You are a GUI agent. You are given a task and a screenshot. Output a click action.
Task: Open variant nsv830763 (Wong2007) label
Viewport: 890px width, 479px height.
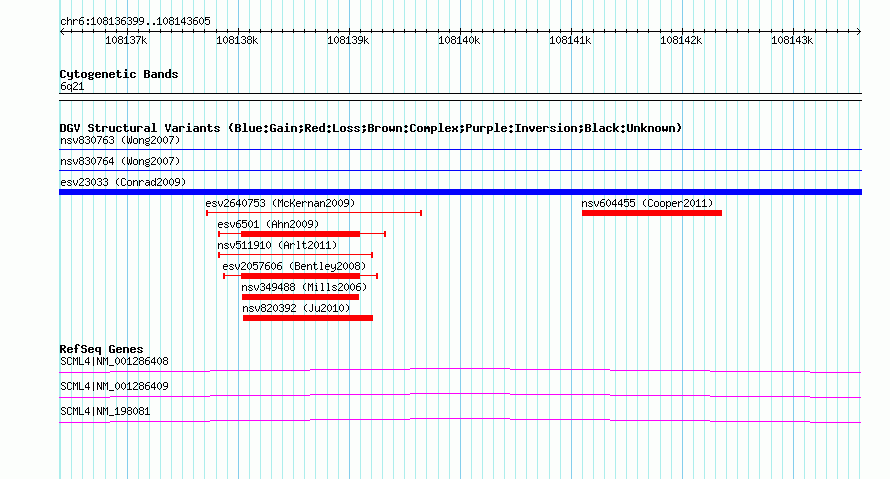(120, 140)
